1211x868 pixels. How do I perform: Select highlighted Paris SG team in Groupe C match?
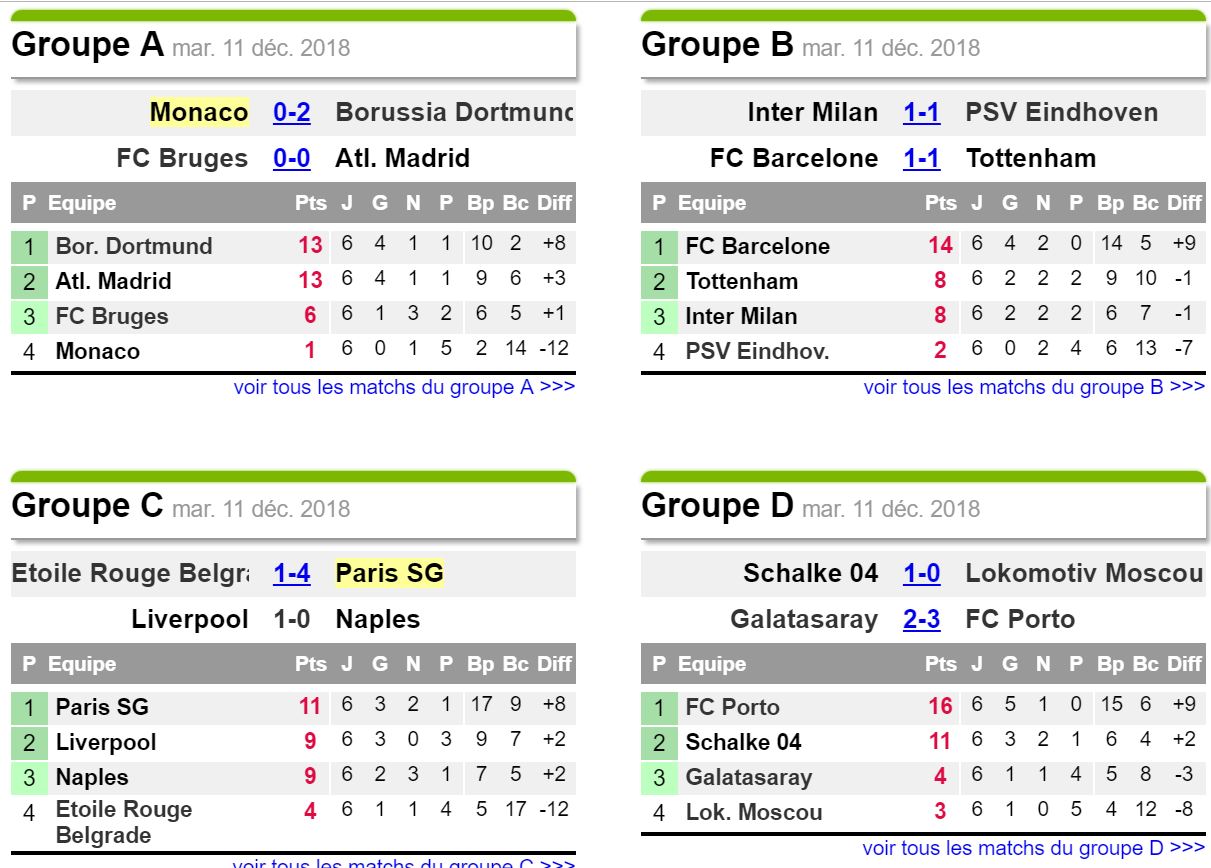[389, 573]
